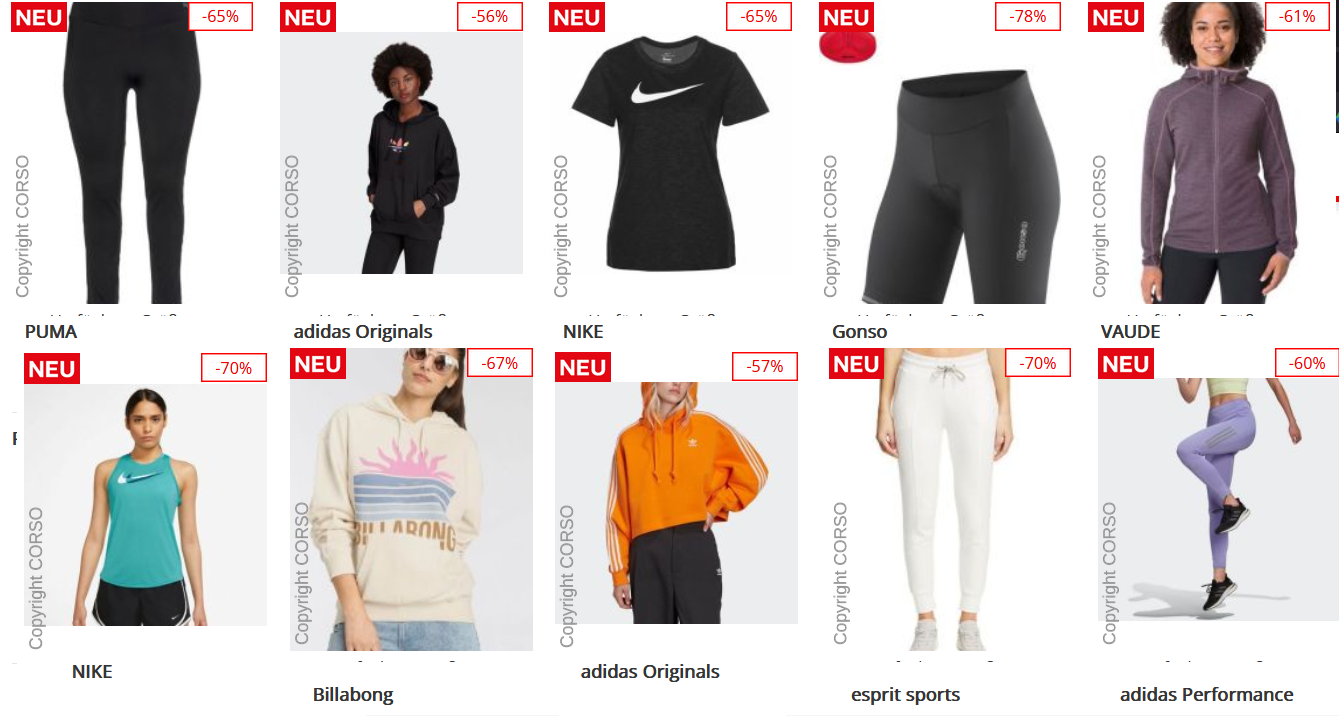Click the PUMA brand name link

pyautogui.click(x=51, y=332)
